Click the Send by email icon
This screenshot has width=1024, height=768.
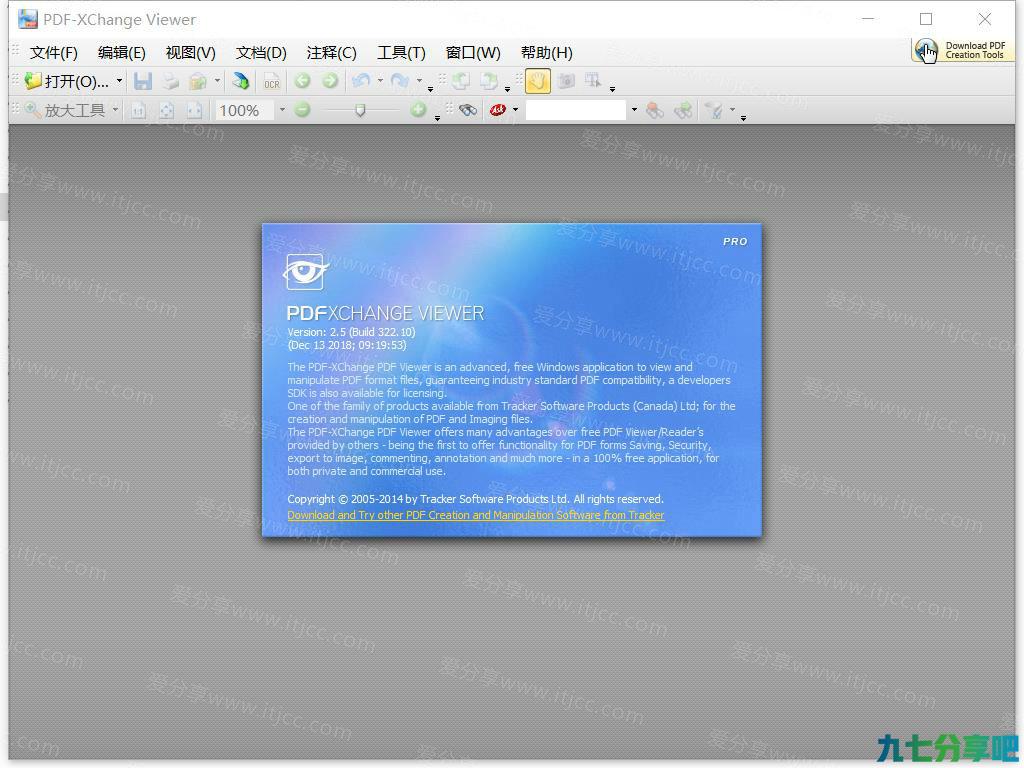click(x=197, y=81)
